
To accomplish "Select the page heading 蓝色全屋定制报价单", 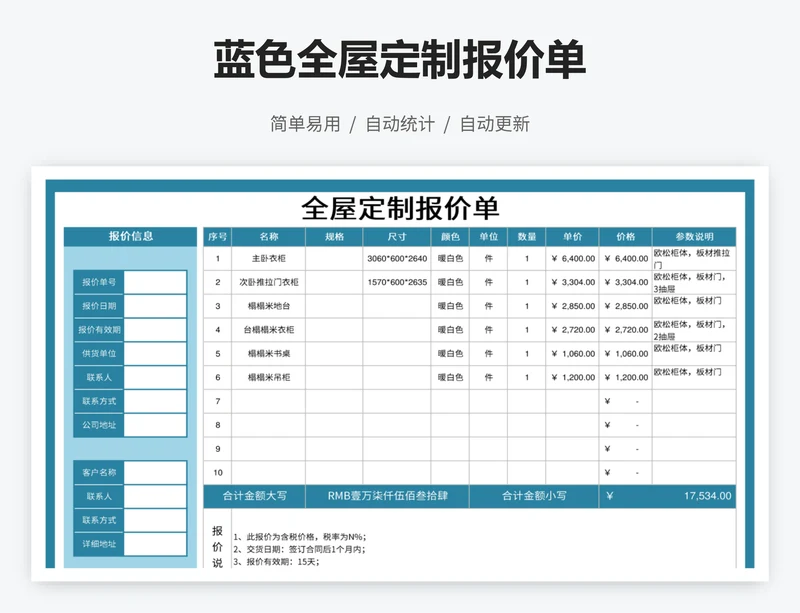I will pyautogui.click(x=399, y=60).
